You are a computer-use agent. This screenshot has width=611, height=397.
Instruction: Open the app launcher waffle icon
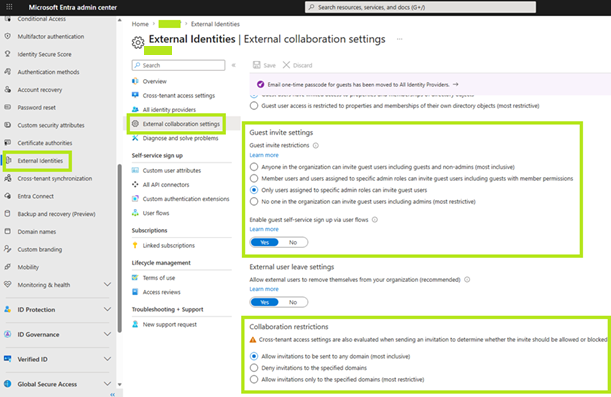pos(9,7)
